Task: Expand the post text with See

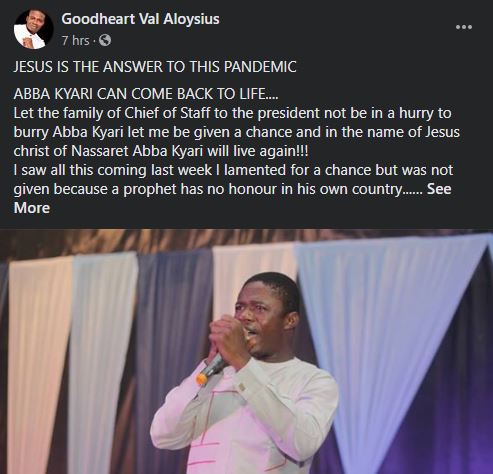Action: pyautogui.click(x=439, y=189)
